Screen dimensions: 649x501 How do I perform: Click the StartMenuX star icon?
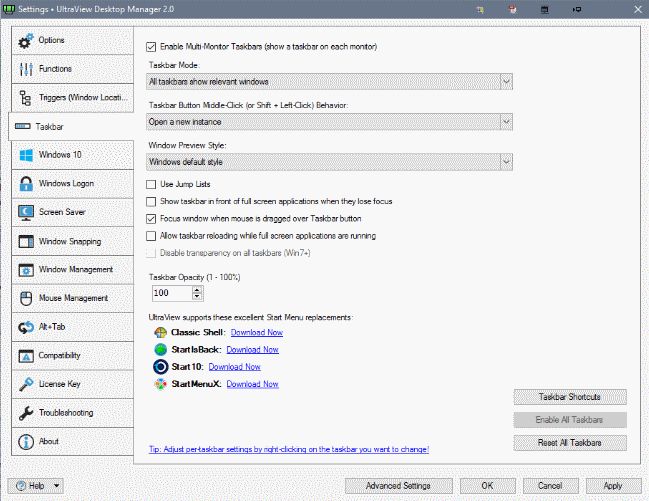[x=159, y=383]
